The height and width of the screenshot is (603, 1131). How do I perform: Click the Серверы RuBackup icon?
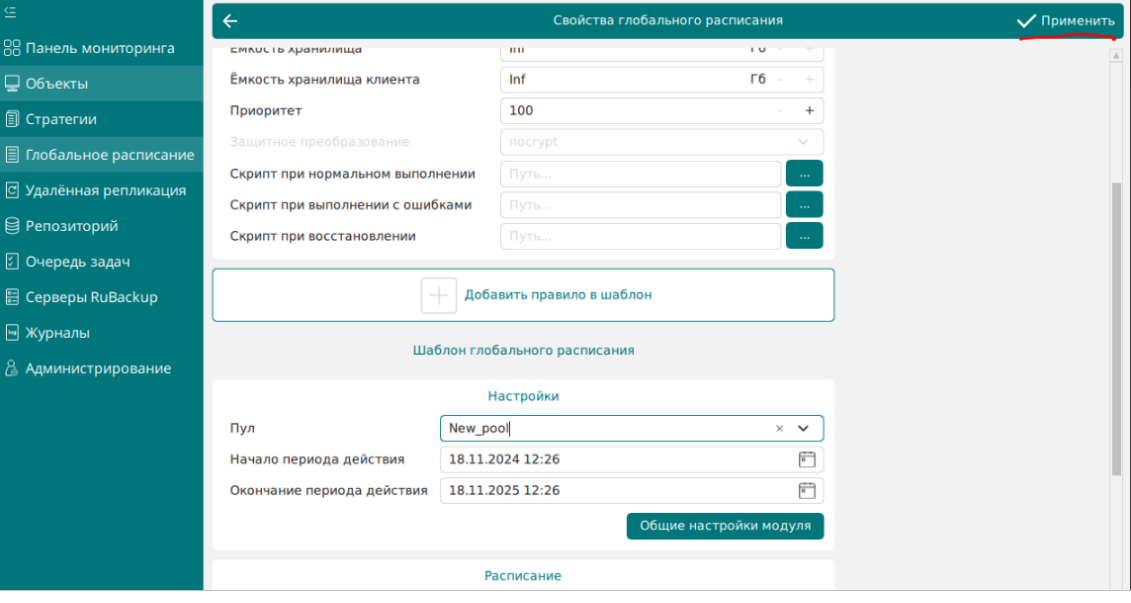[x=12, y=297]
